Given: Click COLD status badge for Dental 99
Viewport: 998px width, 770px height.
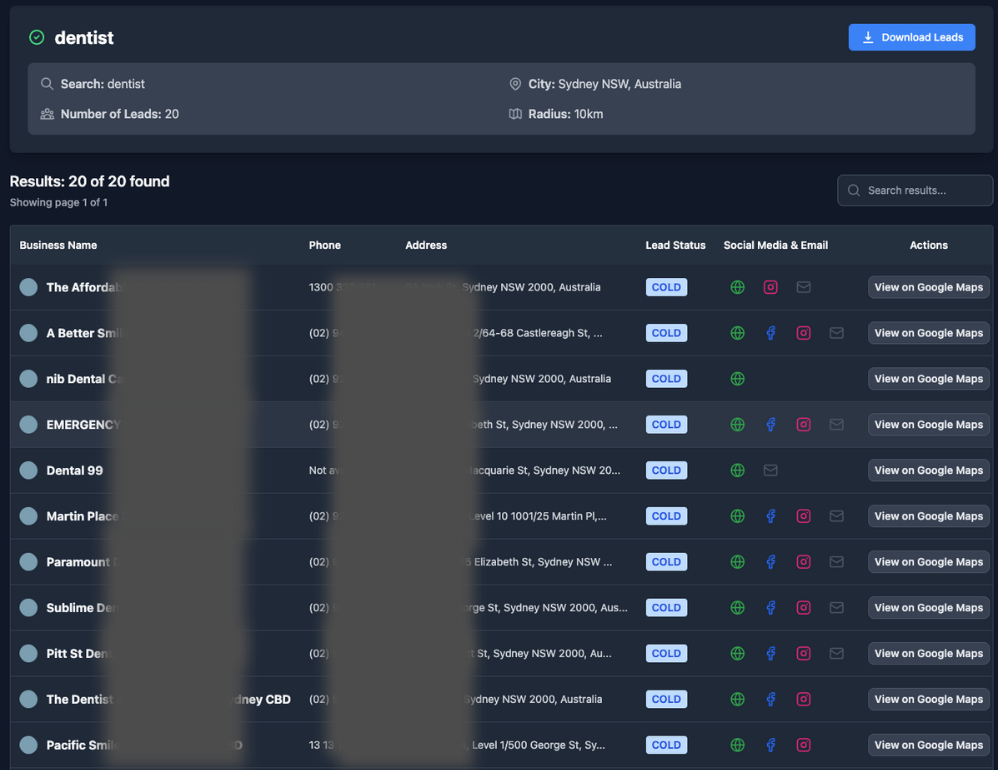Looking at the screenshot, I should pyautogui.click(x=666, y=470).
